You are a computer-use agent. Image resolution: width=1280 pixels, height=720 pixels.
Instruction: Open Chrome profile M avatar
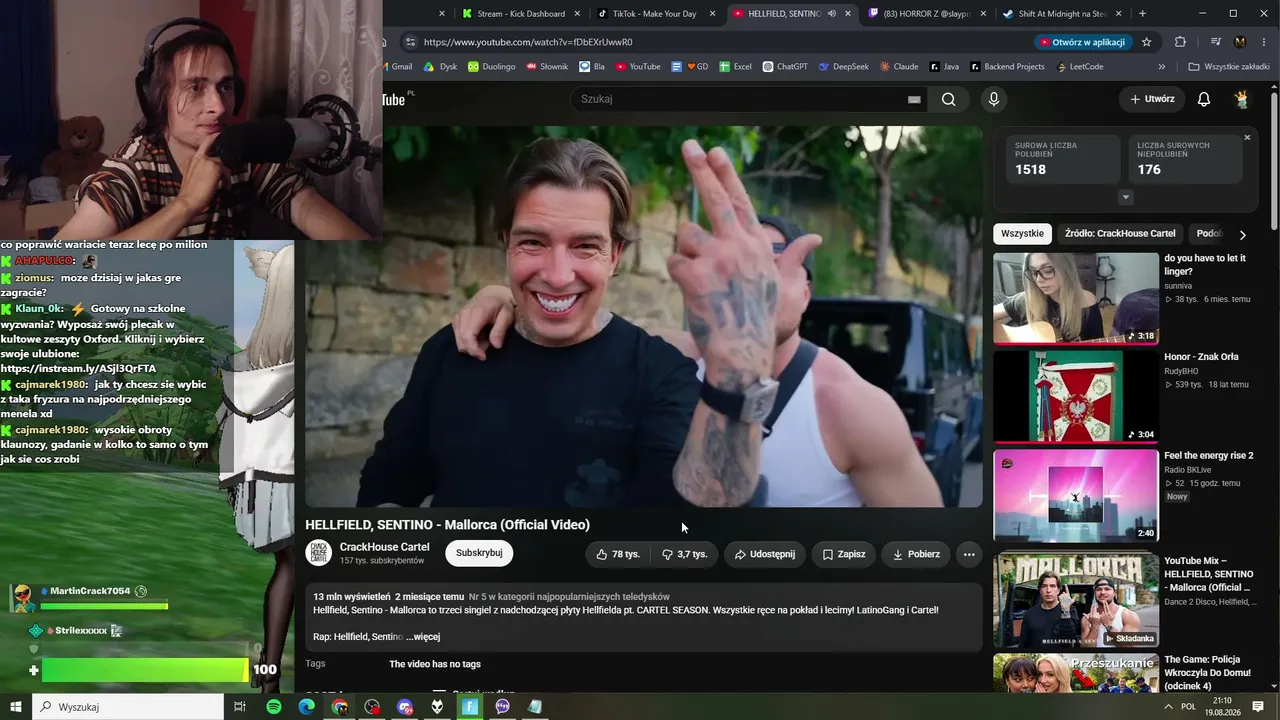point(1240,42)
